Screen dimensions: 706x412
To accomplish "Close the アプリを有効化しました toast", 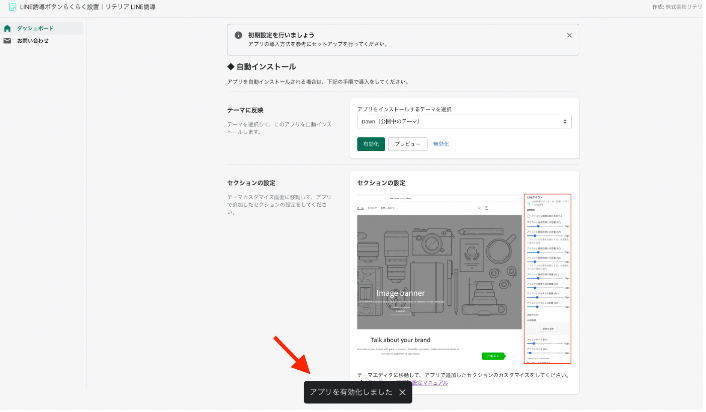I will (403, 394).
